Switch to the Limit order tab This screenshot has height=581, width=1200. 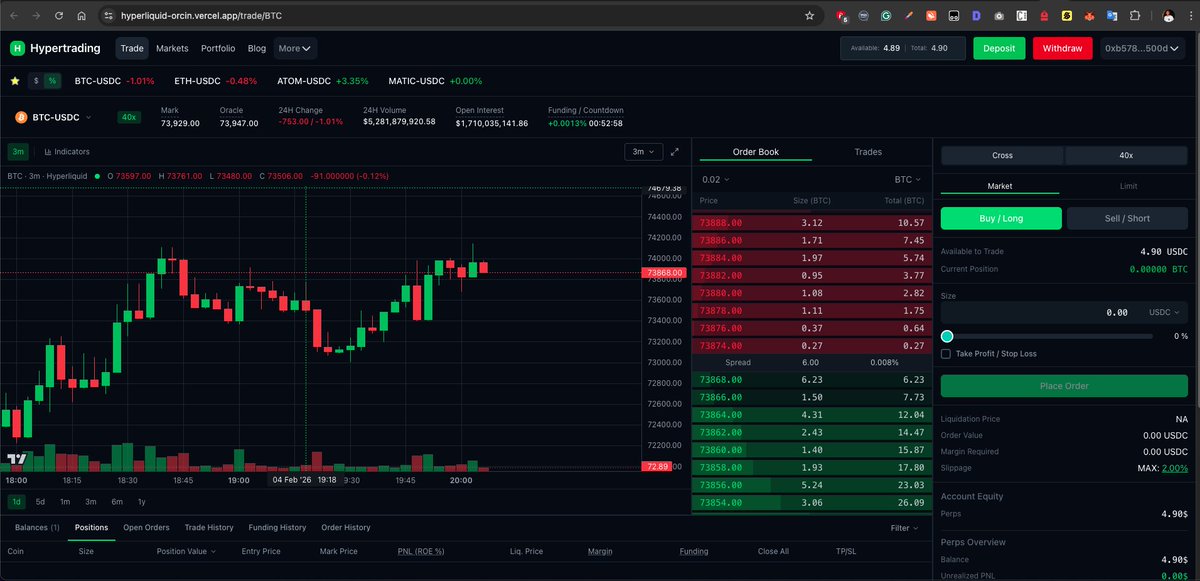(x=1126, y=186)
